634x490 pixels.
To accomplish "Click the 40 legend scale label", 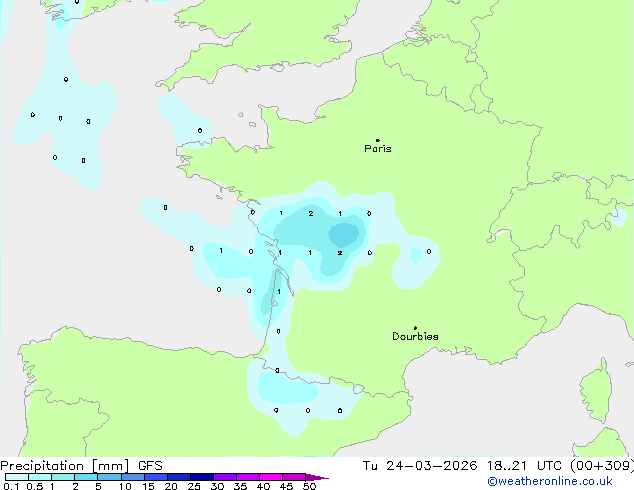I will (x=263, y=486).
